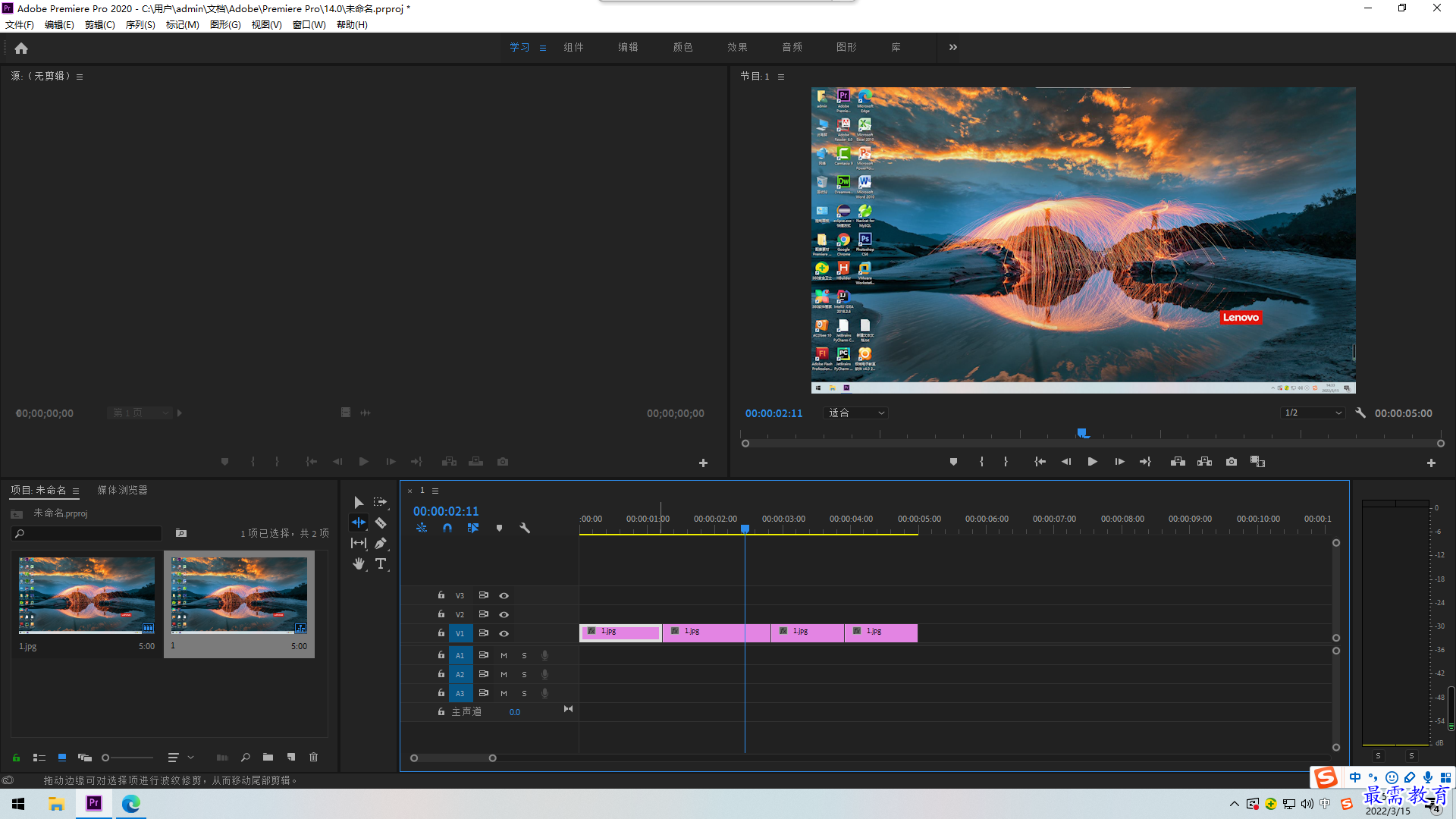Viewport: 1456px width, 819px height.
Task: Select the Type tool
Action: [x=381, y=563]
